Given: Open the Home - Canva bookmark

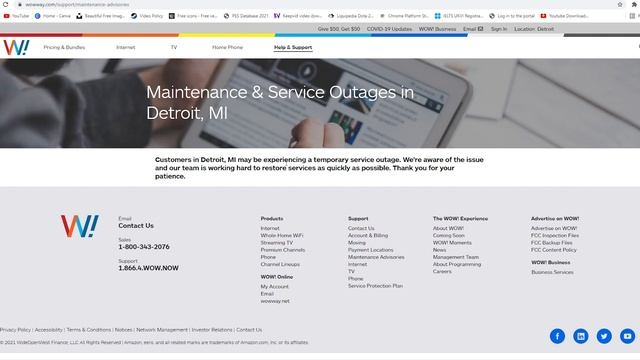Looking at the screenshot, I should [x=53, y=16].
